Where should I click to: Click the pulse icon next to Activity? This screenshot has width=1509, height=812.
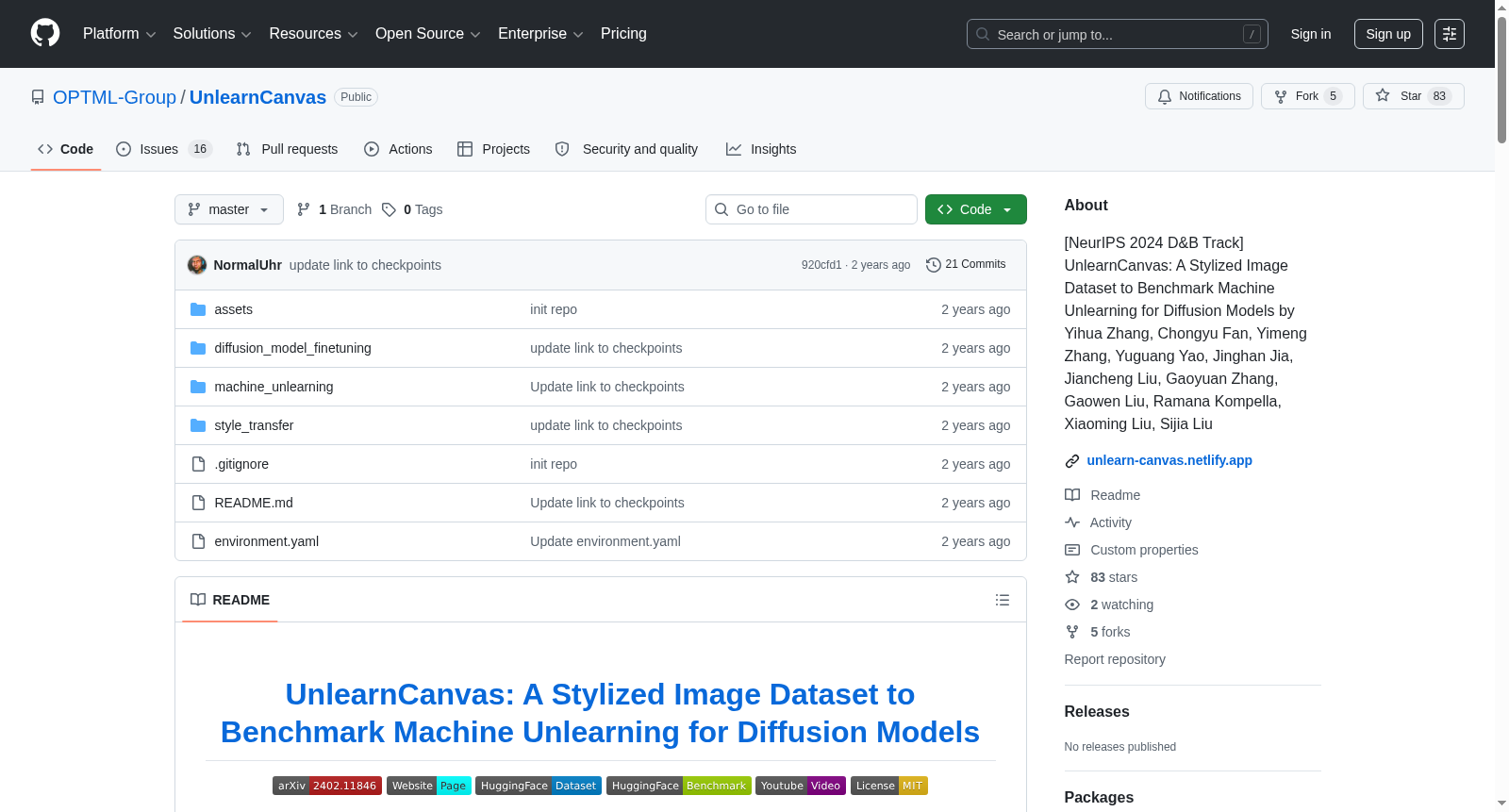click(1072, 522)
